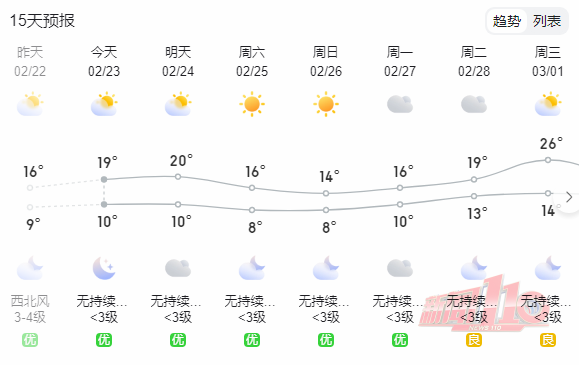The width and height of the screenshot is (579, 365).
Task: Click the partly cloudy icon for 今天 02/23
Action: pyautogui.click(x=104, y=104)
